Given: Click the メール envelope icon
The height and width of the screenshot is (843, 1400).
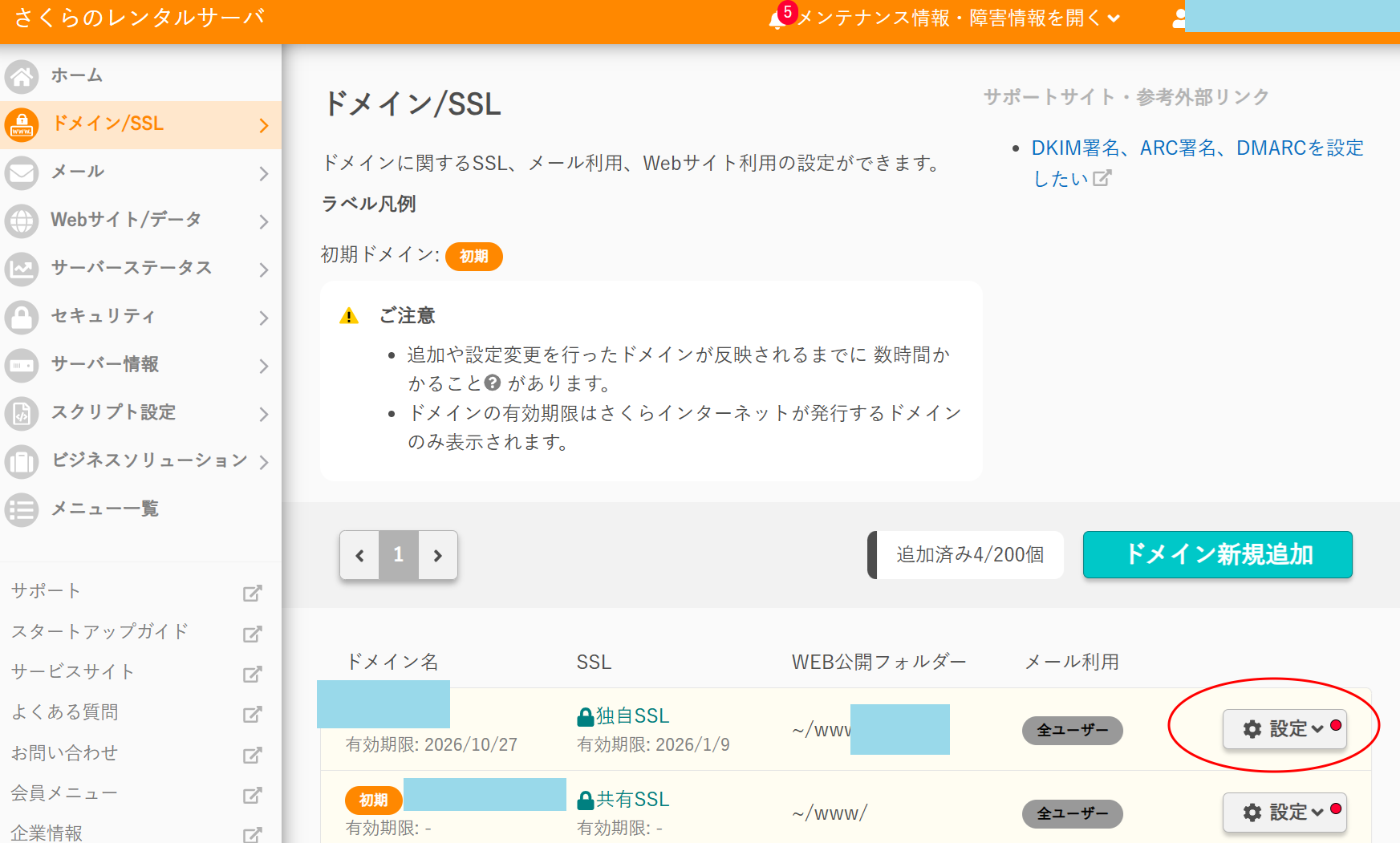Looking at the screenshot, I should pyautogui.click(x=22, y=173).
